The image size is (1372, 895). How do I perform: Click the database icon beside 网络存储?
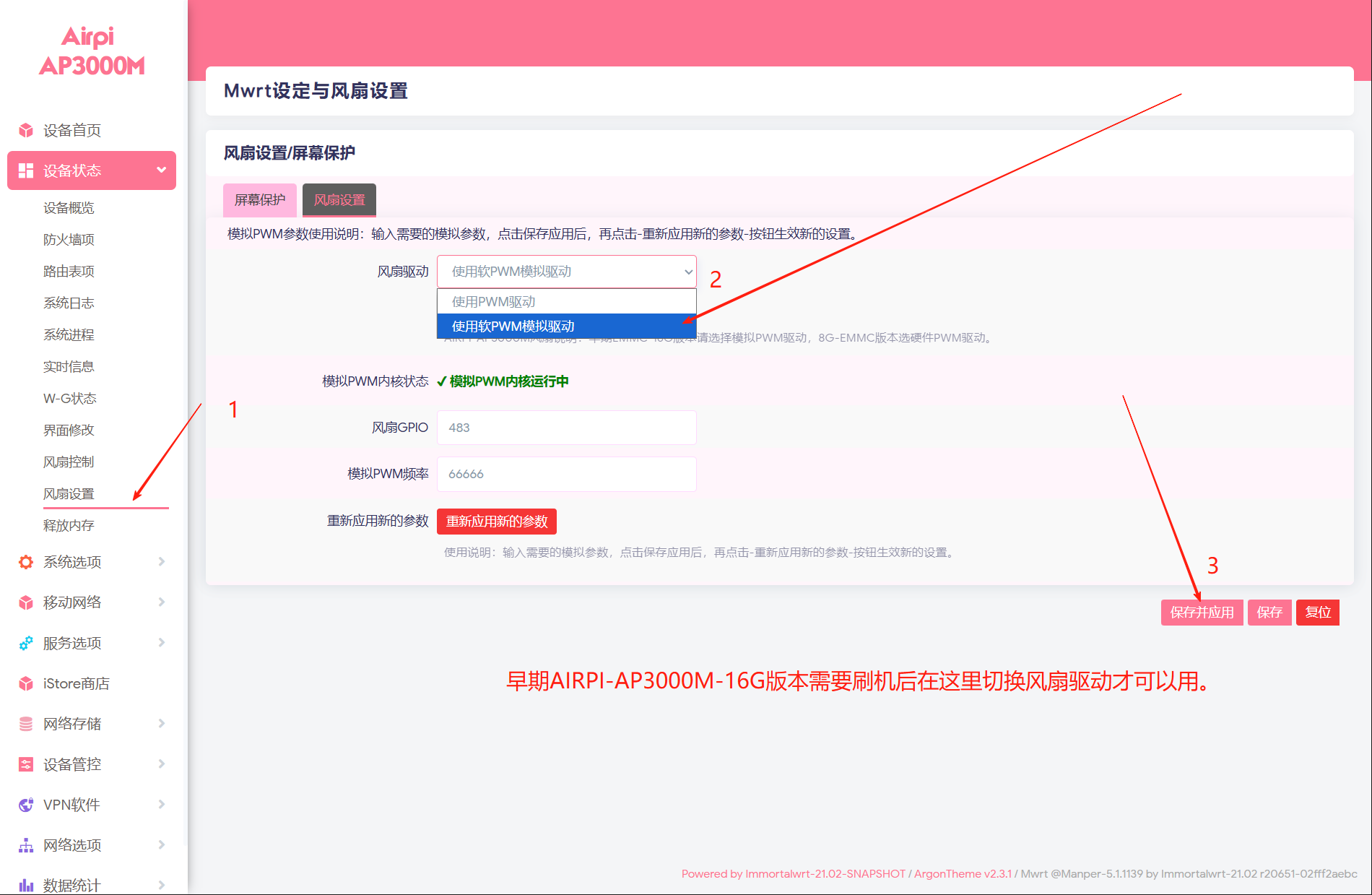point(26,724)
